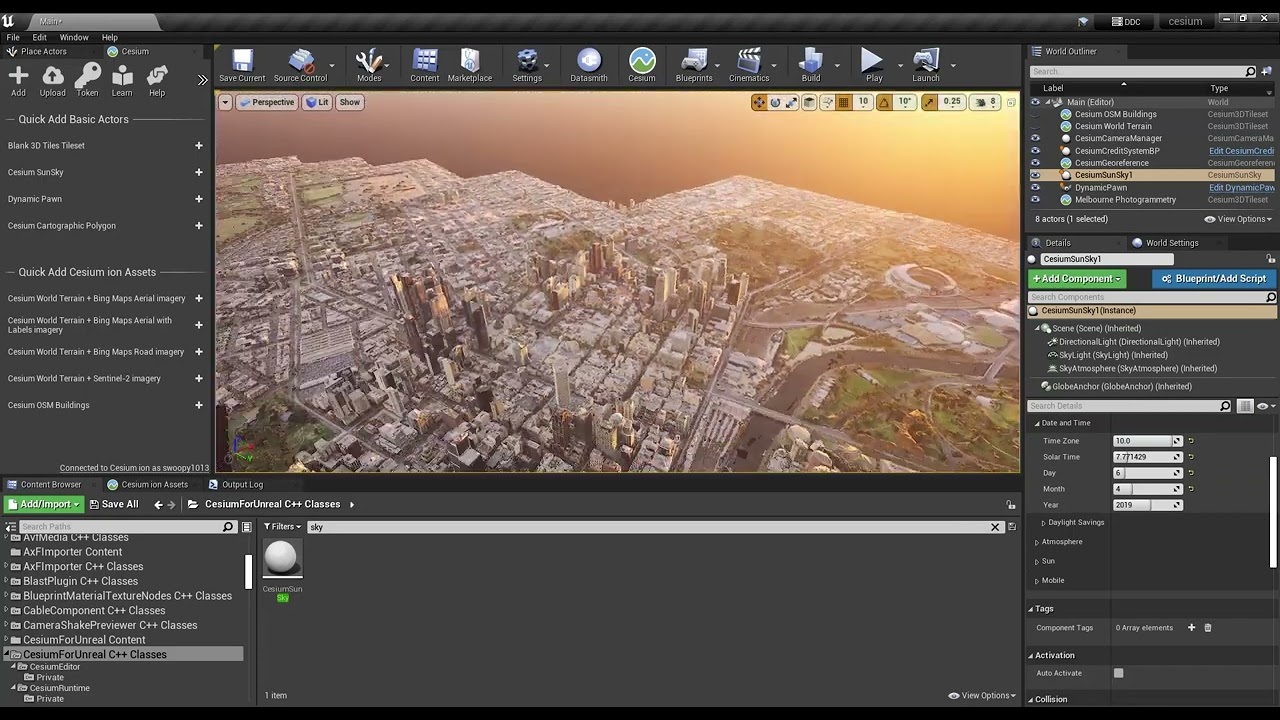The image size is (1280, 720).
Task: Click the Build toolbar icon
Action: point(811,65)
